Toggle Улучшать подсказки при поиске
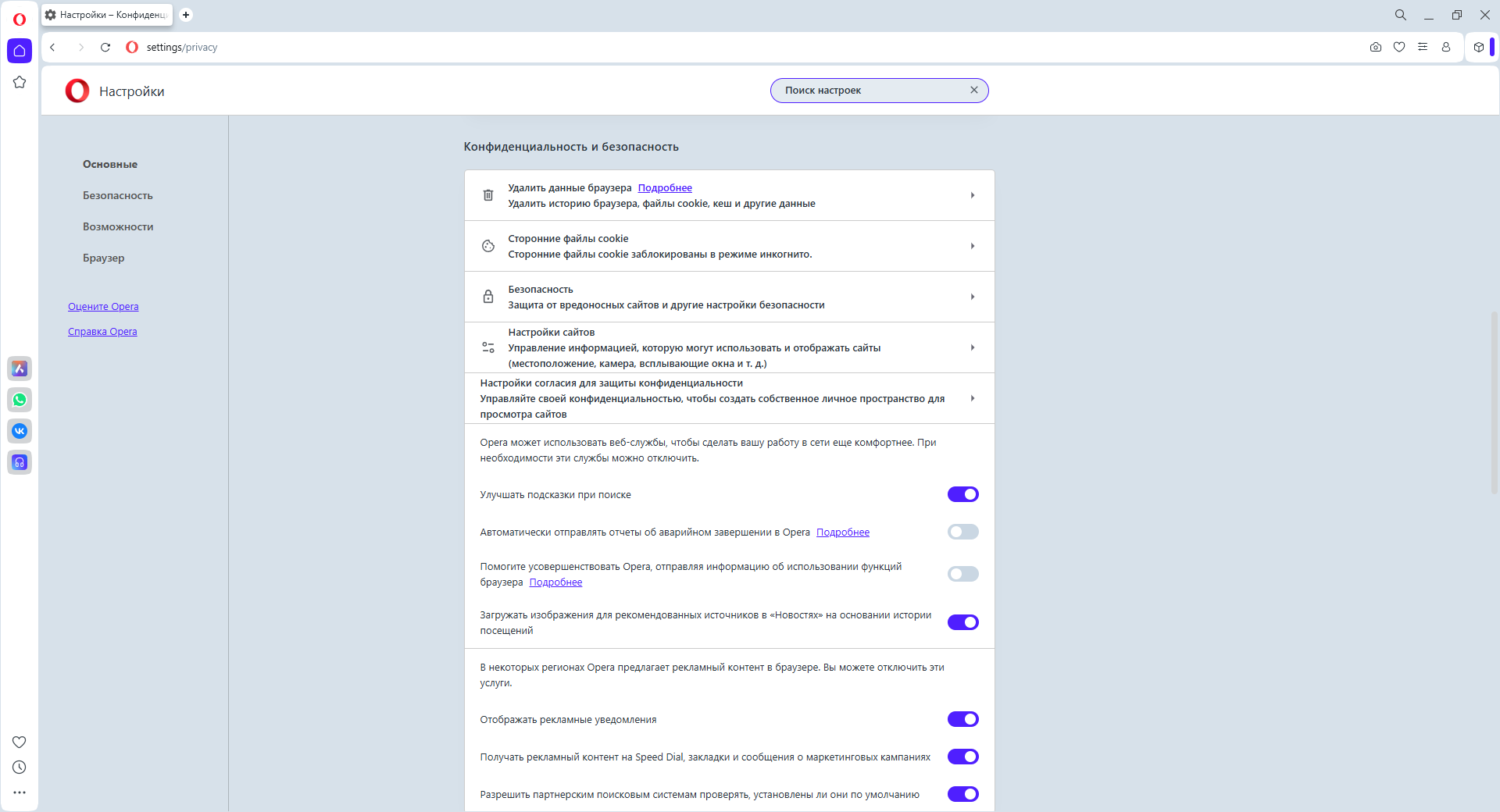 963,494
